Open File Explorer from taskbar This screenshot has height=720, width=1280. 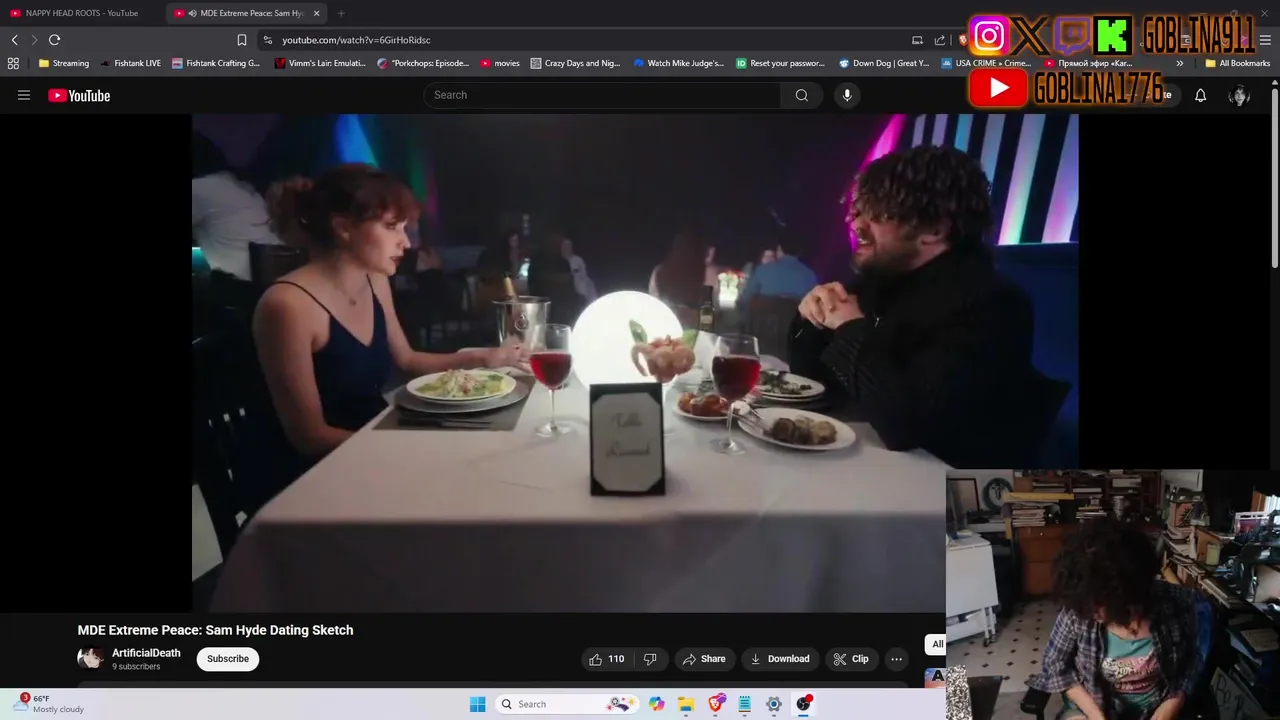686,704
